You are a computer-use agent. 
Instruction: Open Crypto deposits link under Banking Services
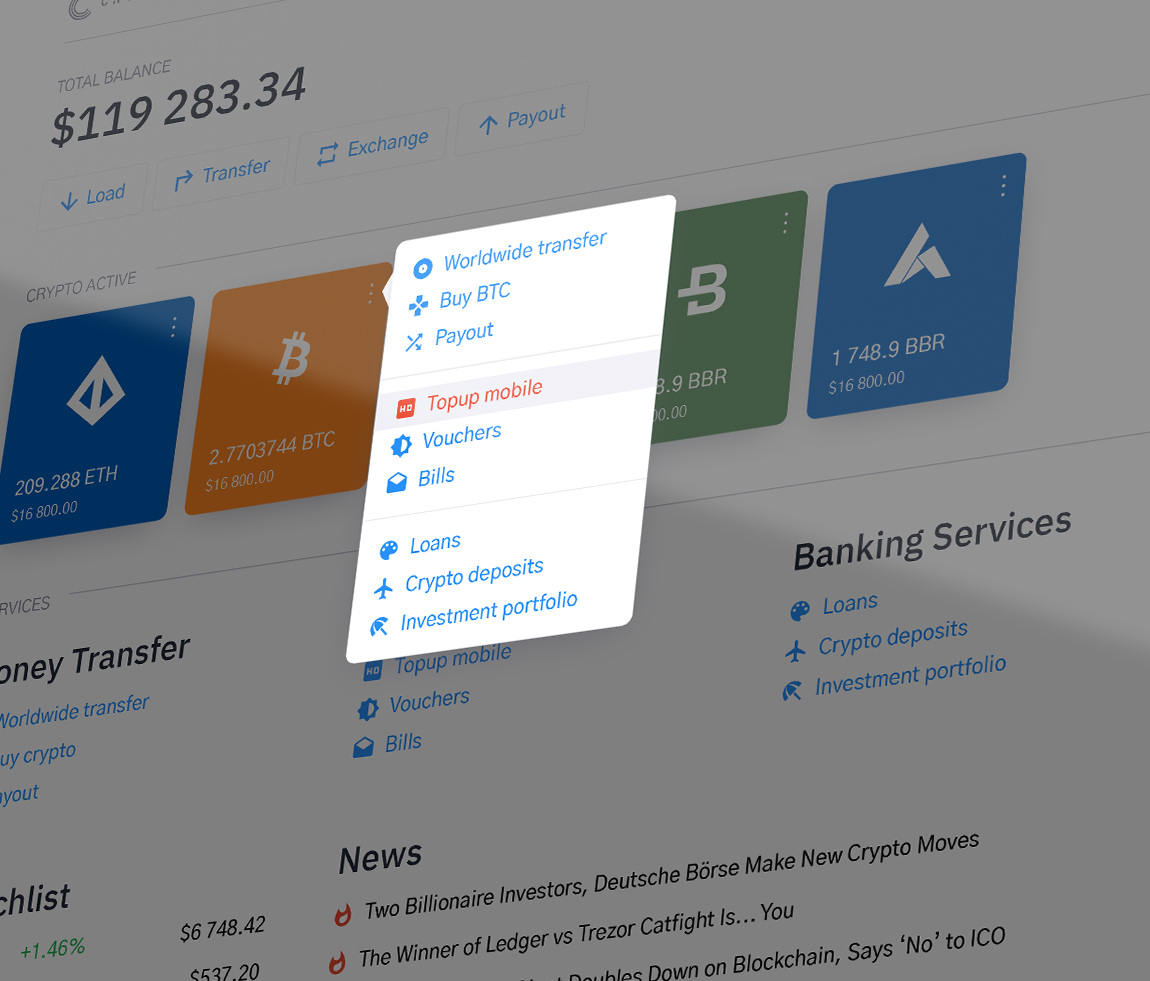pyautogui.click(x=893, y=637)
